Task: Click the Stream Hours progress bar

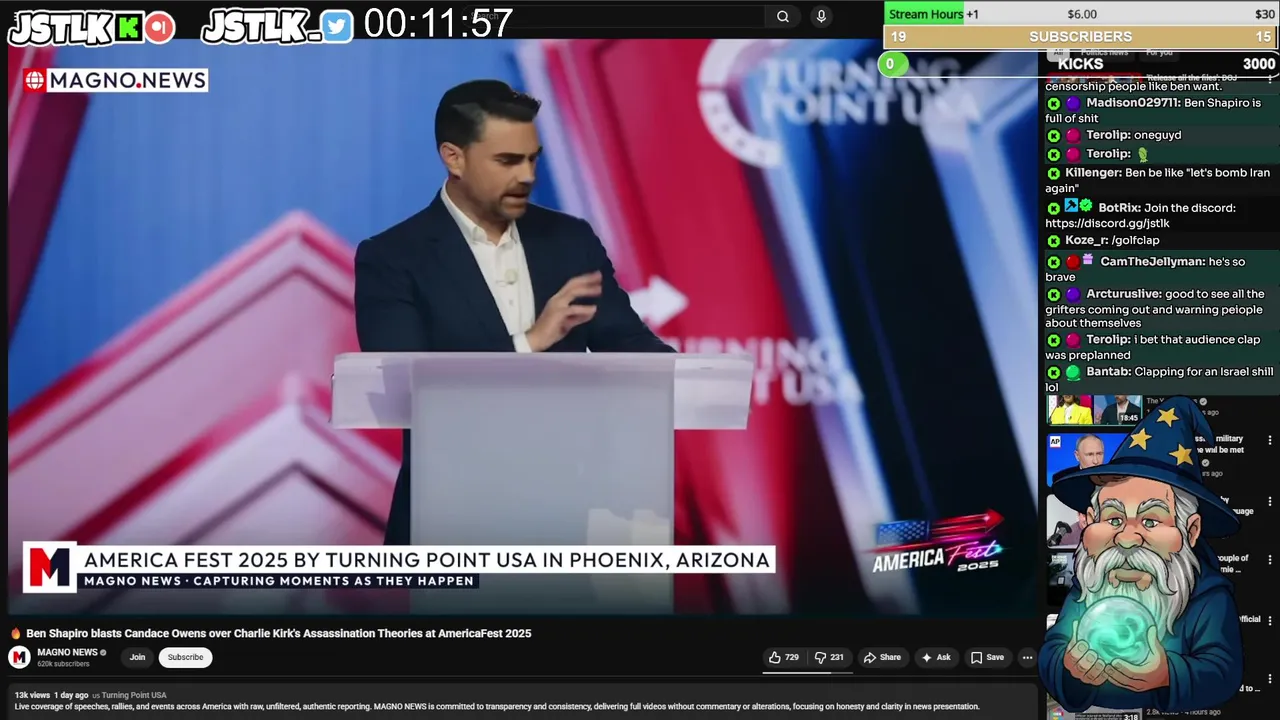Action: [1081, 14]
